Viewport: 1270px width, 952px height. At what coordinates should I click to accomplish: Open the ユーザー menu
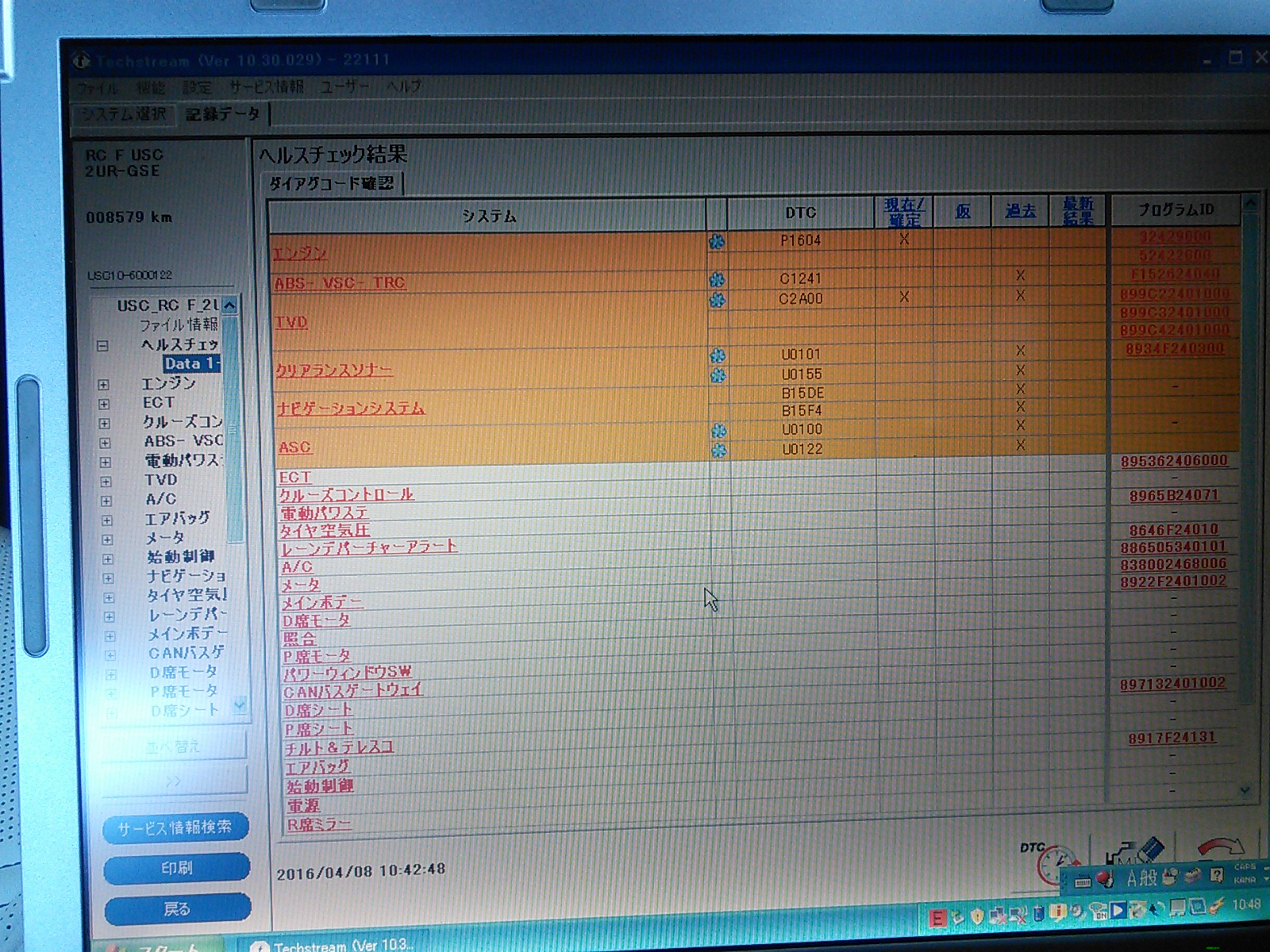[345, 86]
